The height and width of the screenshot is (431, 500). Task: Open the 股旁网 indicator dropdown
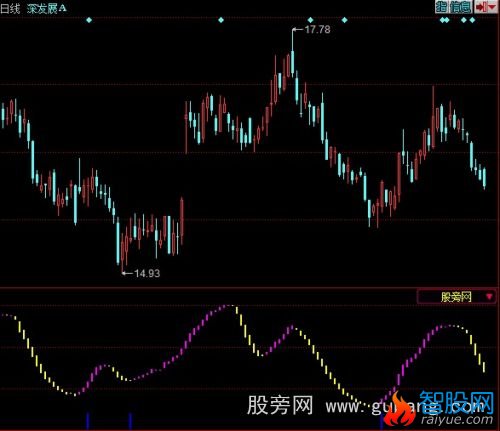pos(456,297)
